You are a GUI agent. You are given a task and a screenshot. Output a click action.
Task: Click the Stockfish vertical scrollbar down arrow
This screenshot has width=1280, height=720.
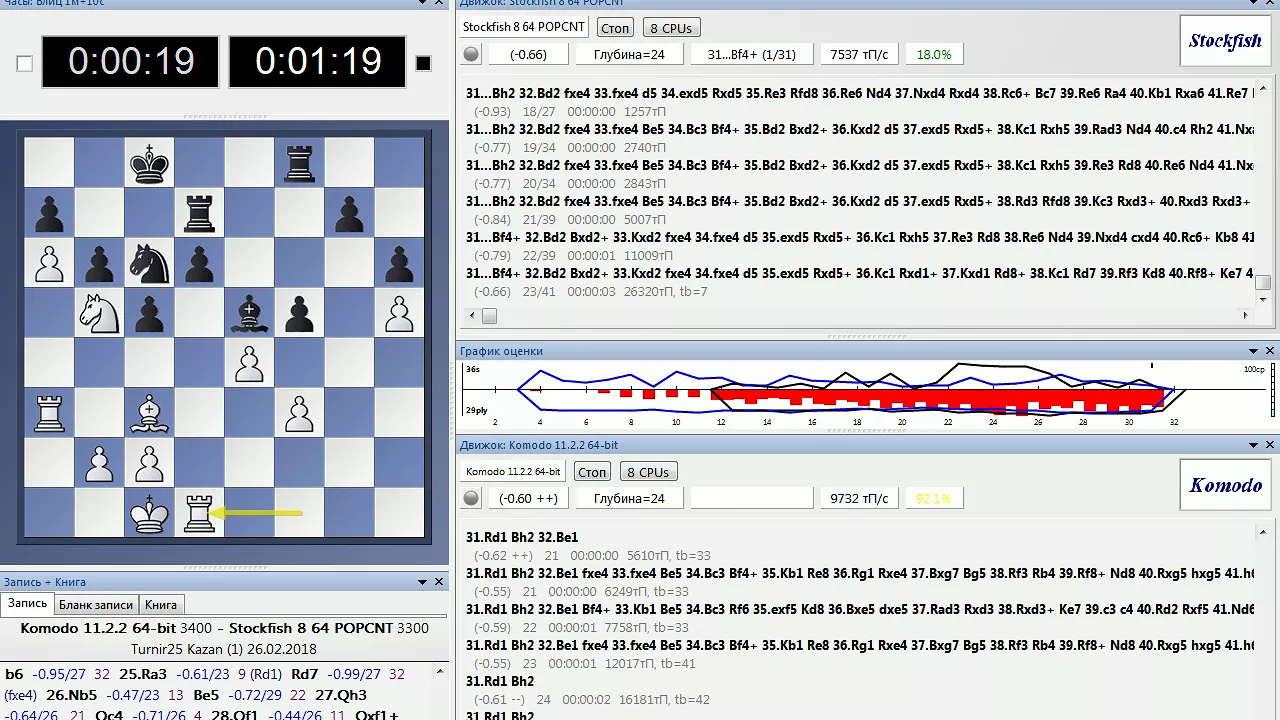point(1262,298)
